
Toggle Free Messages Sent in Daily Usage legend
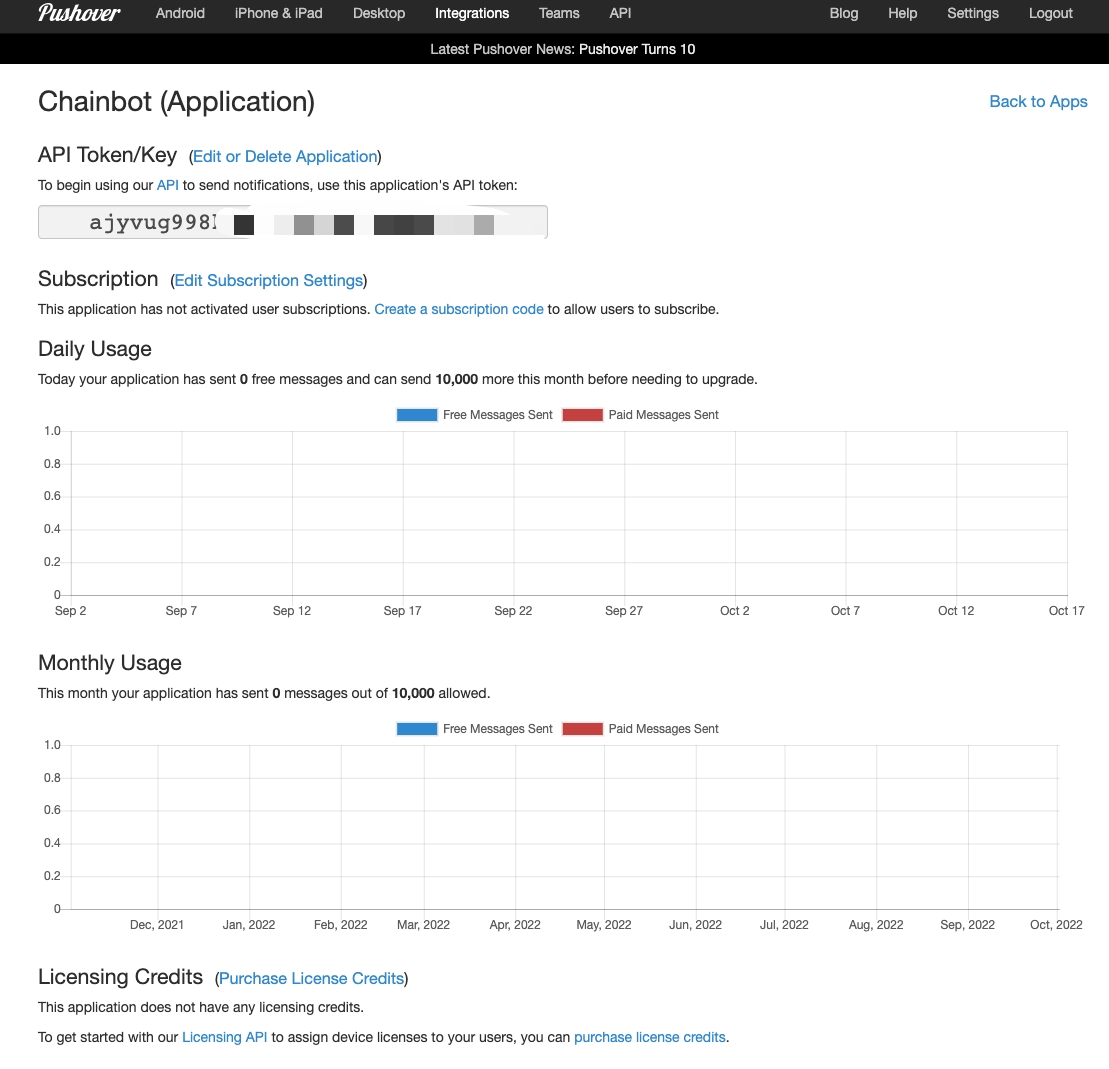[475, 415]
